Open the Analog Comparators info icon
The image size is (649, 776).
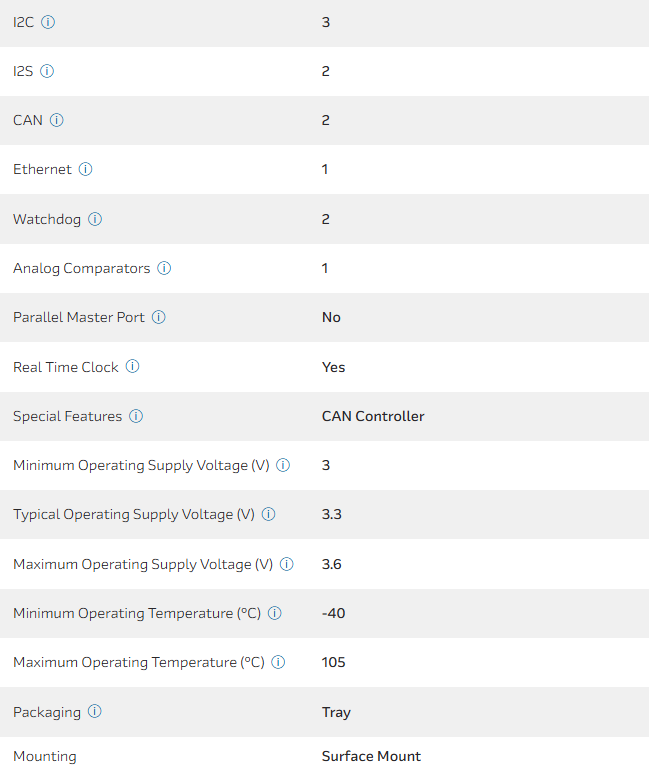pyautogui.click(x=164, y=268)
